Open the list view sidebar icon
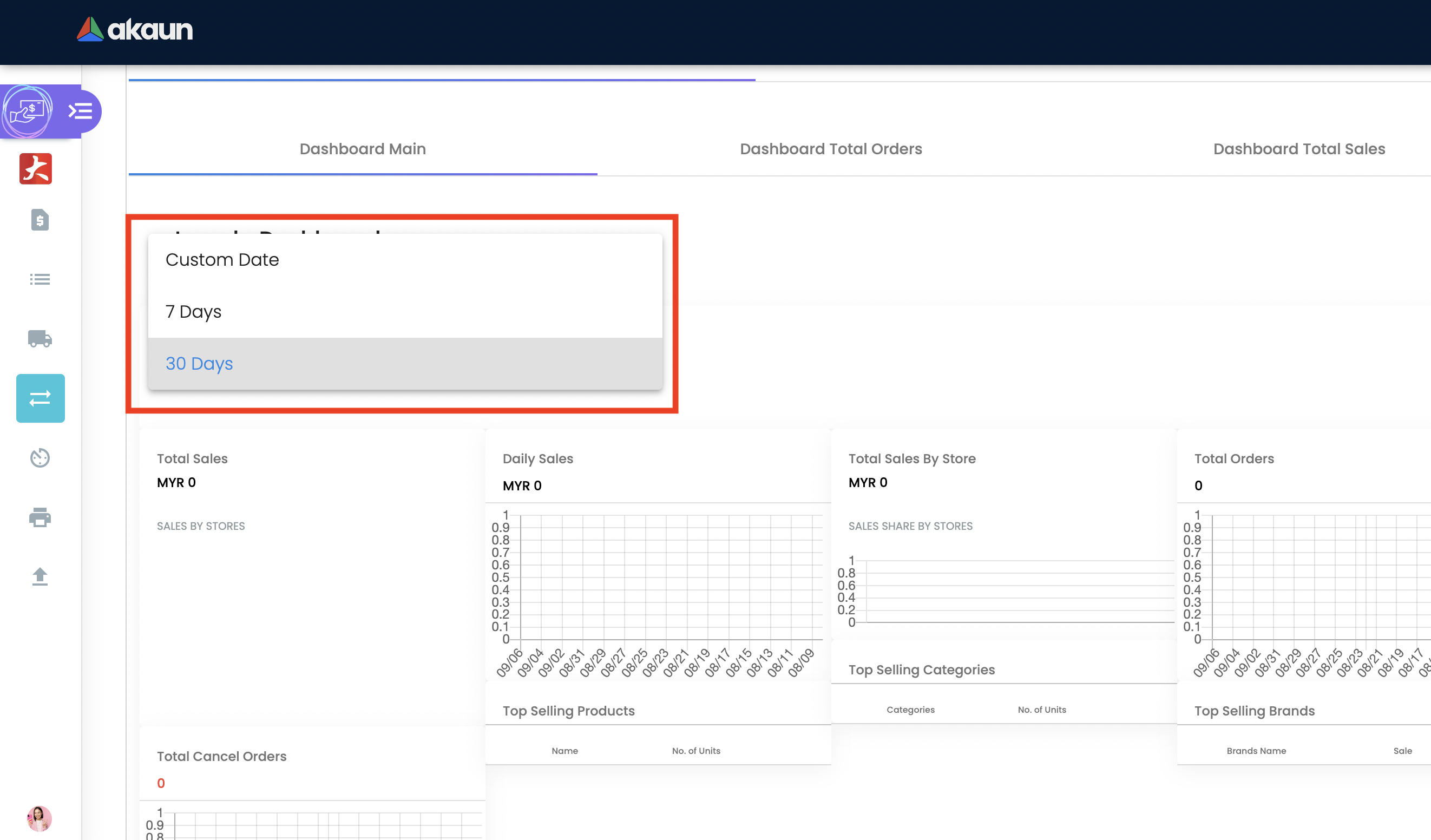Screen dimensions: 1431x840 point(40,279)
